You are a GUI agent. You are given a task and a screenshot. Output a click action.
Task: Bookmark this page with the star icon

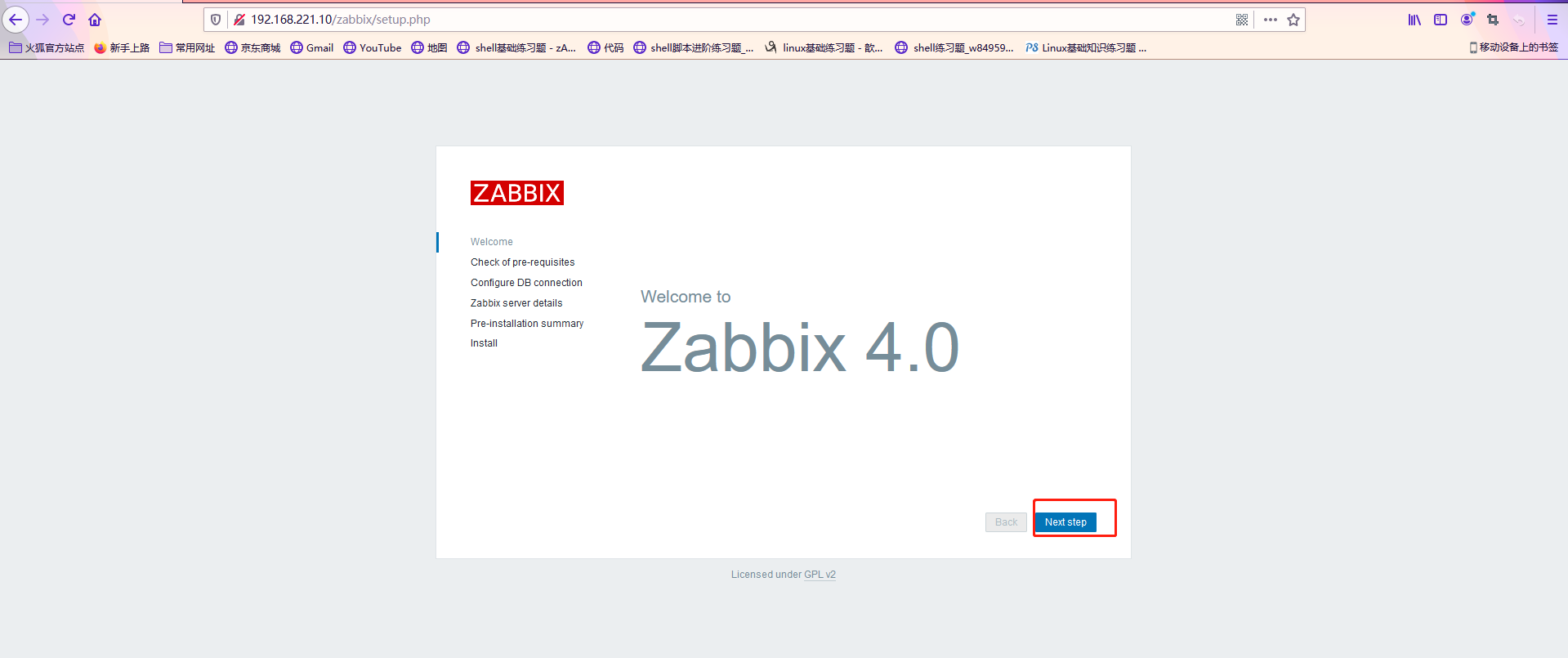[1293, 20]
